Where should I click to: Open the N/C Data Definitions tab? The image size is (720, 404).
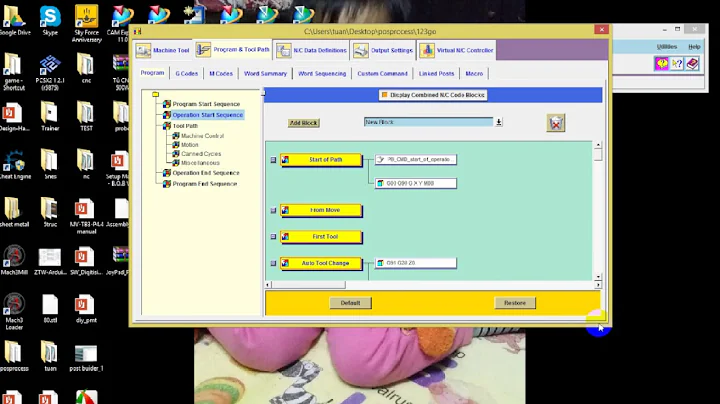coord(311,50)
